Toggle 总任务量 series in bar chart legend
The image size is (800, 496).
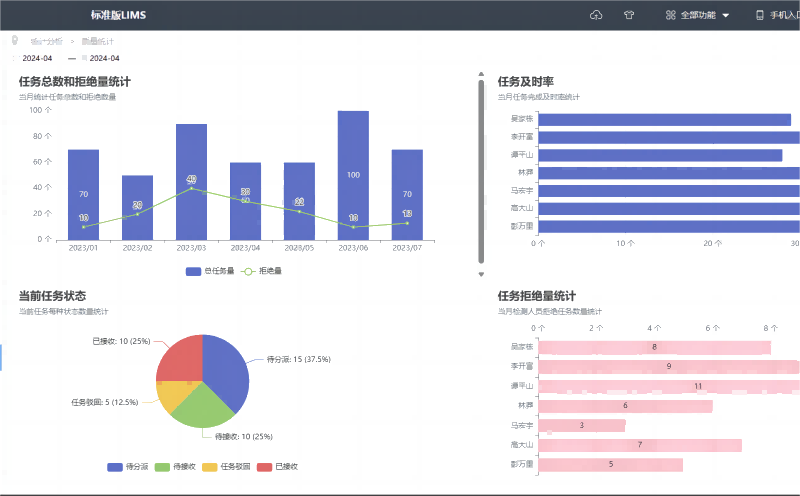[210, 271]
